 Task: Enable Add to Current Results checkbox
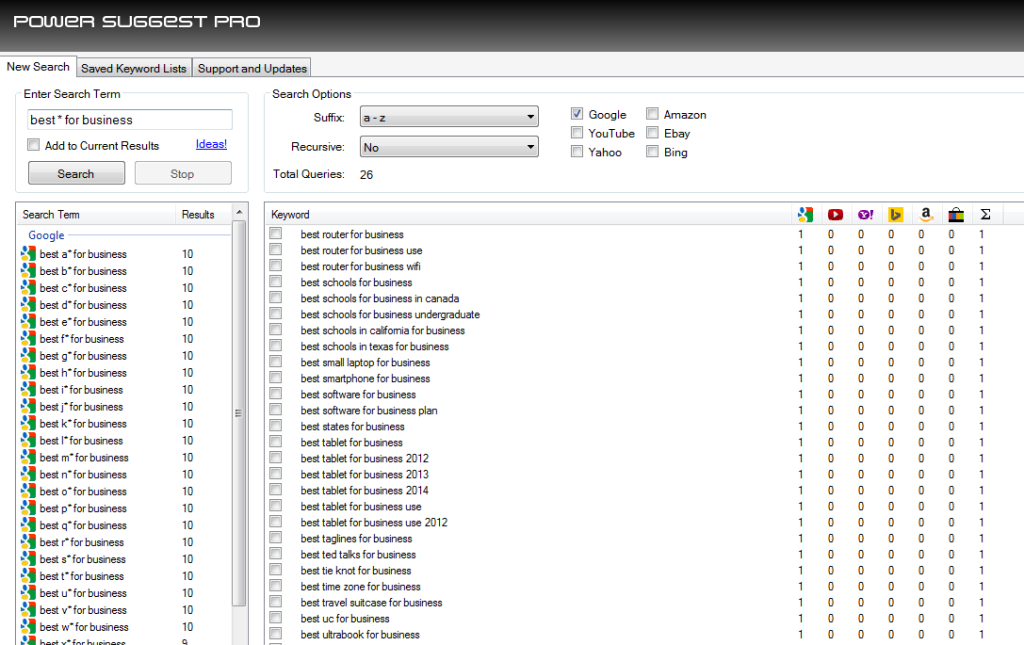(33, 145)
